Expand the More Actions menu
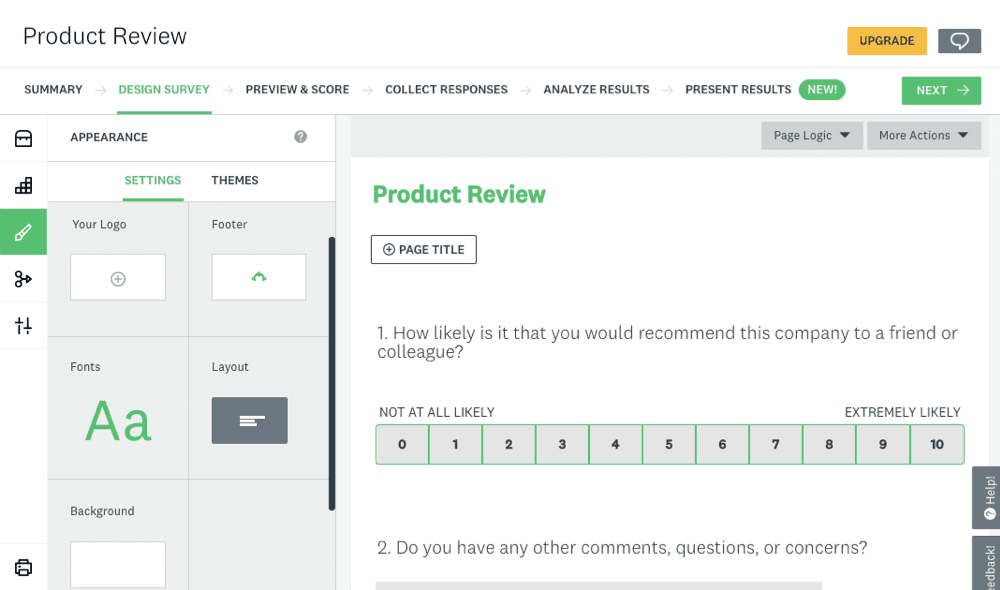 [x=923, y=135]
